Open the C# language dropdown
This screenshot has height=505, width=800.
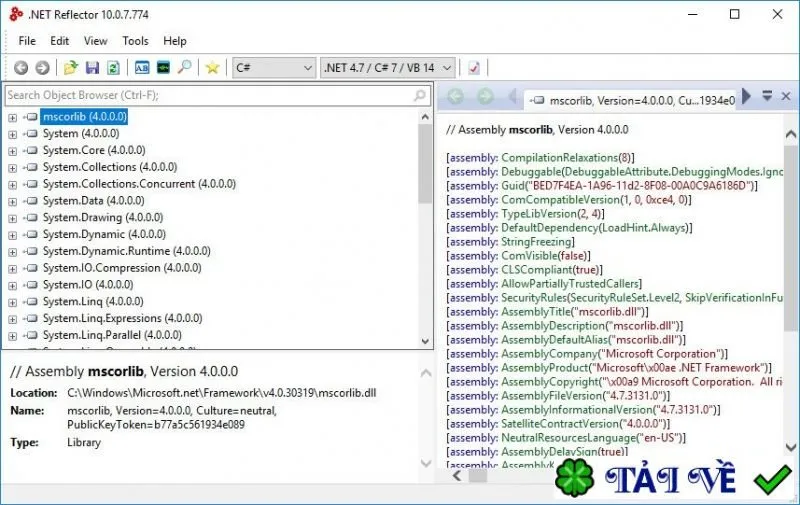[x=273, y=67]
